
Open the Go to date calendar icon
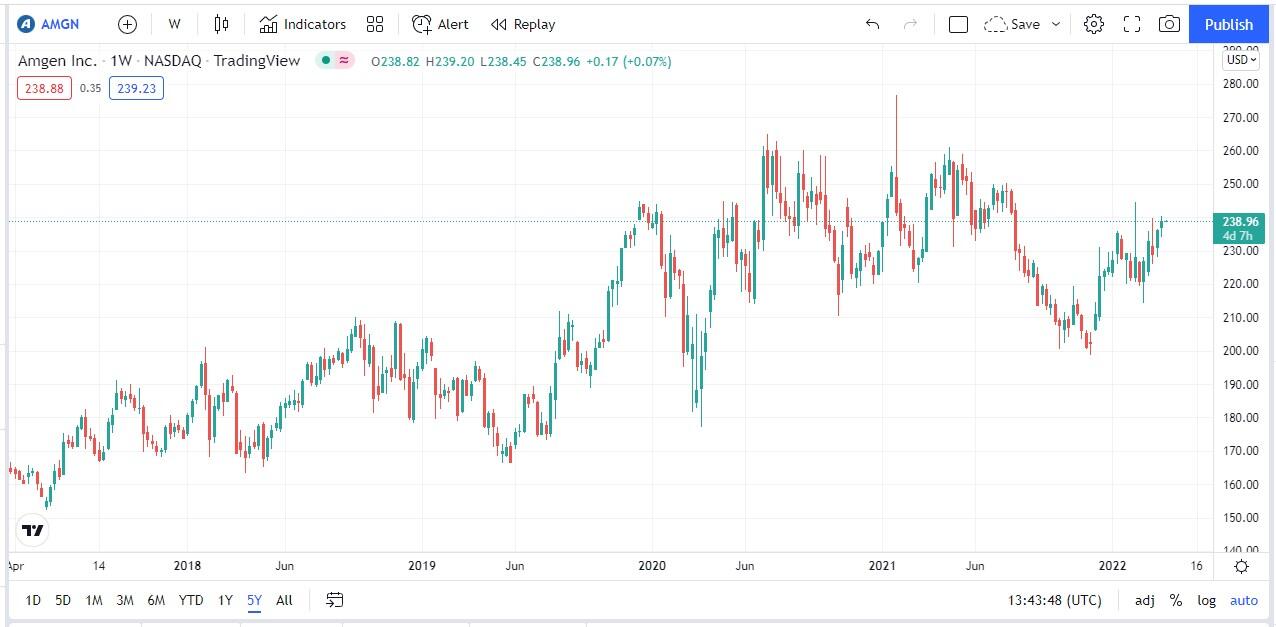(x=335, y=600)
